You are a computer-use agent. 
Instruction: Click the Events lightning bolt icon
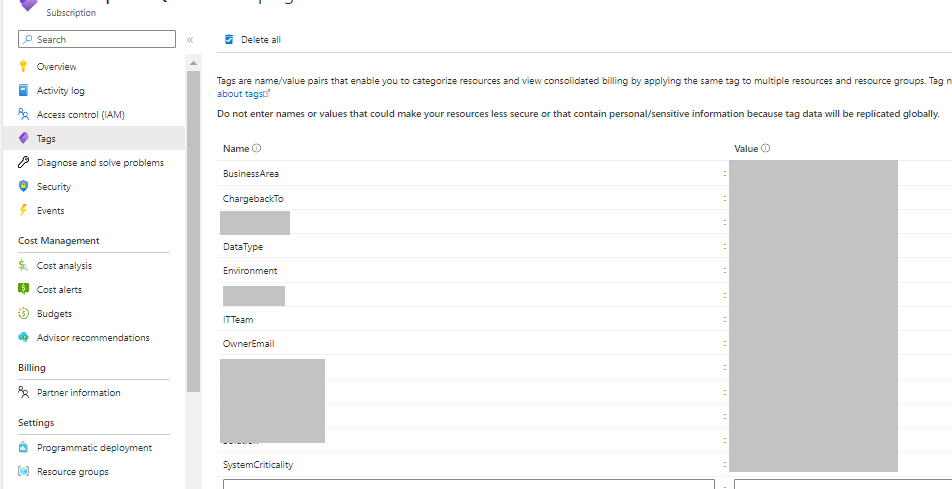point(24,211)
